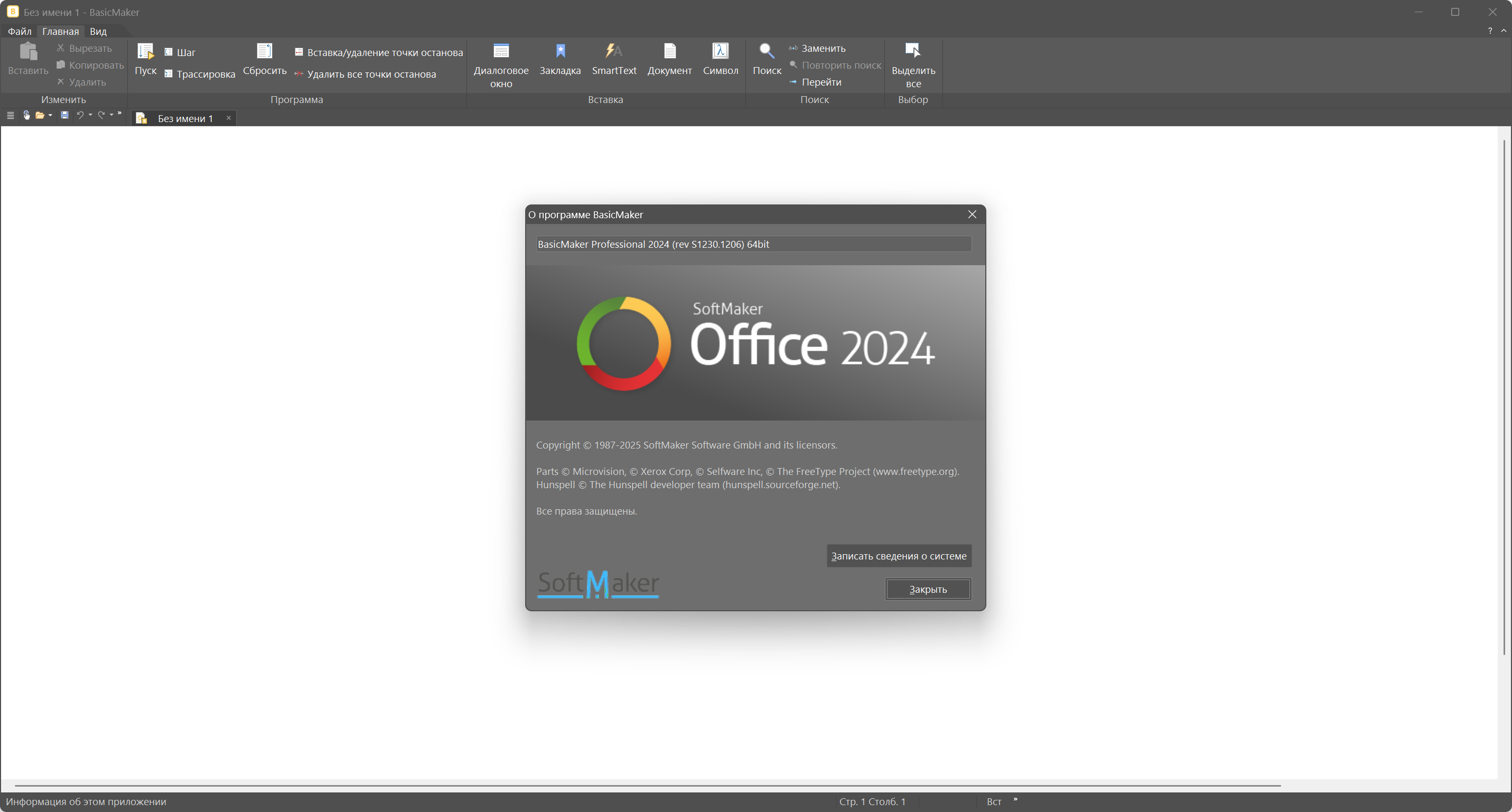Click the Поиск magnifier icon

tap(767, 52)
